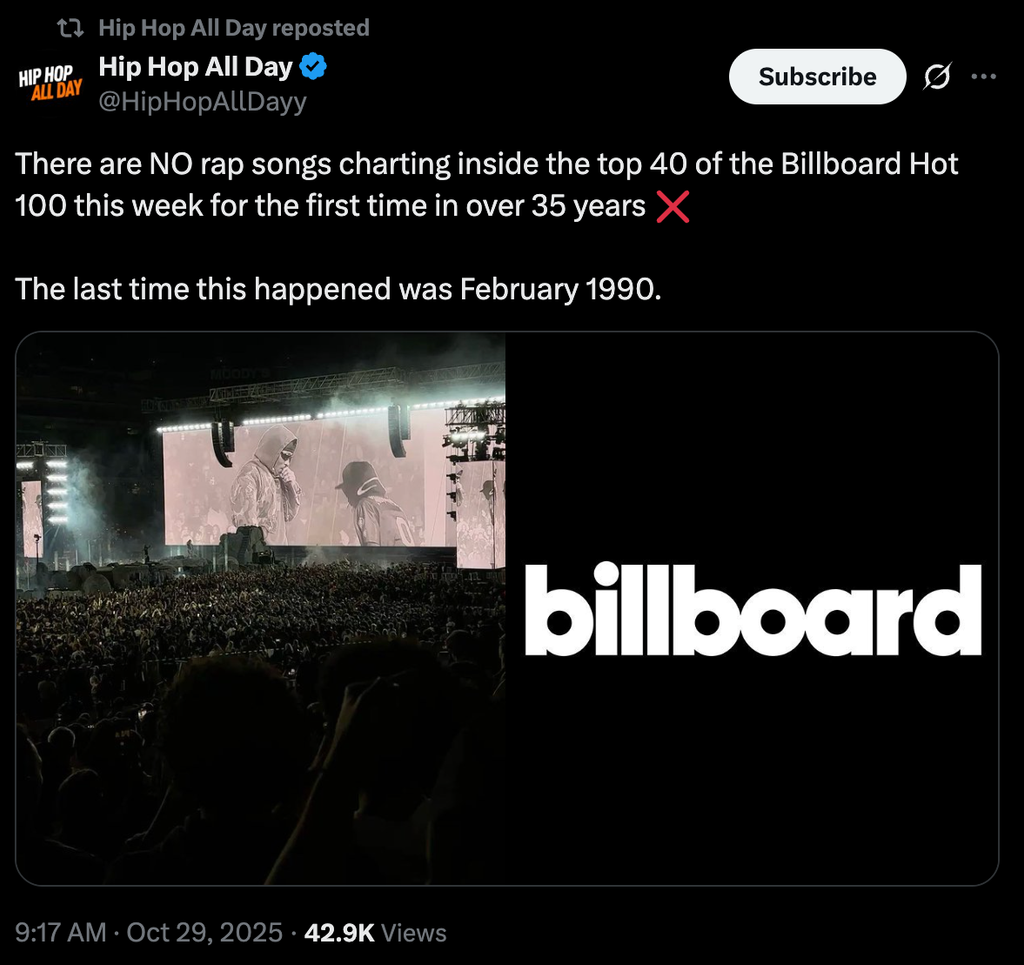
Task: Open the Grok slashed-circle icon
Action: pyautogui.click(x=938, y=77)
